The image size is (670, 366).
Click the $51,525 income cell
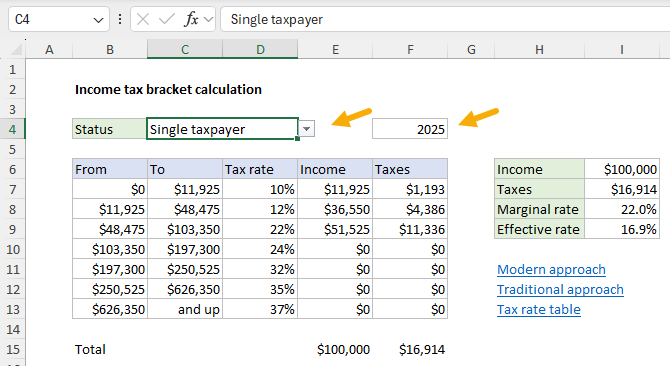pyautogui.click(x=335, y=229)
